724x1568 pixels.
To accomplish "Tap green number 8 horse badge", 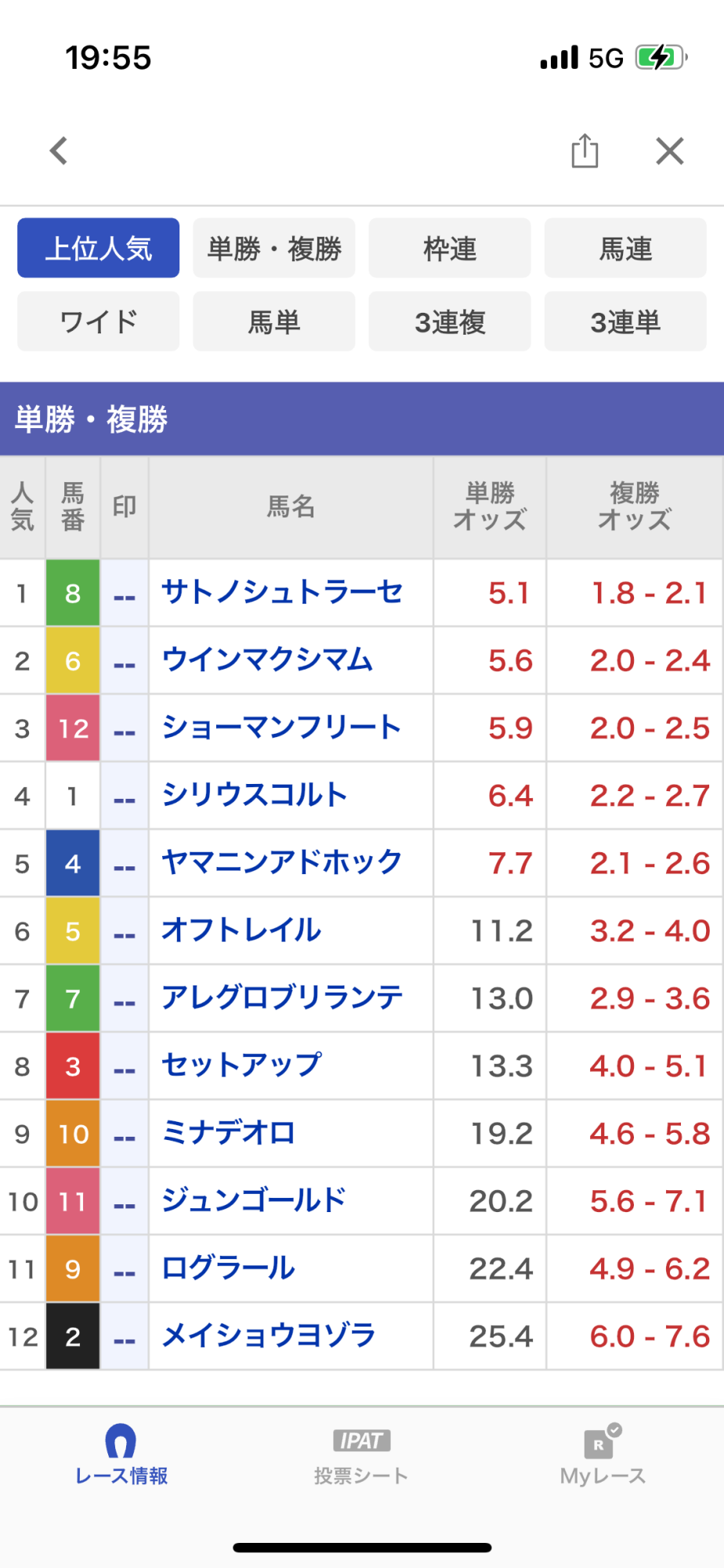I will coord(73,593).
